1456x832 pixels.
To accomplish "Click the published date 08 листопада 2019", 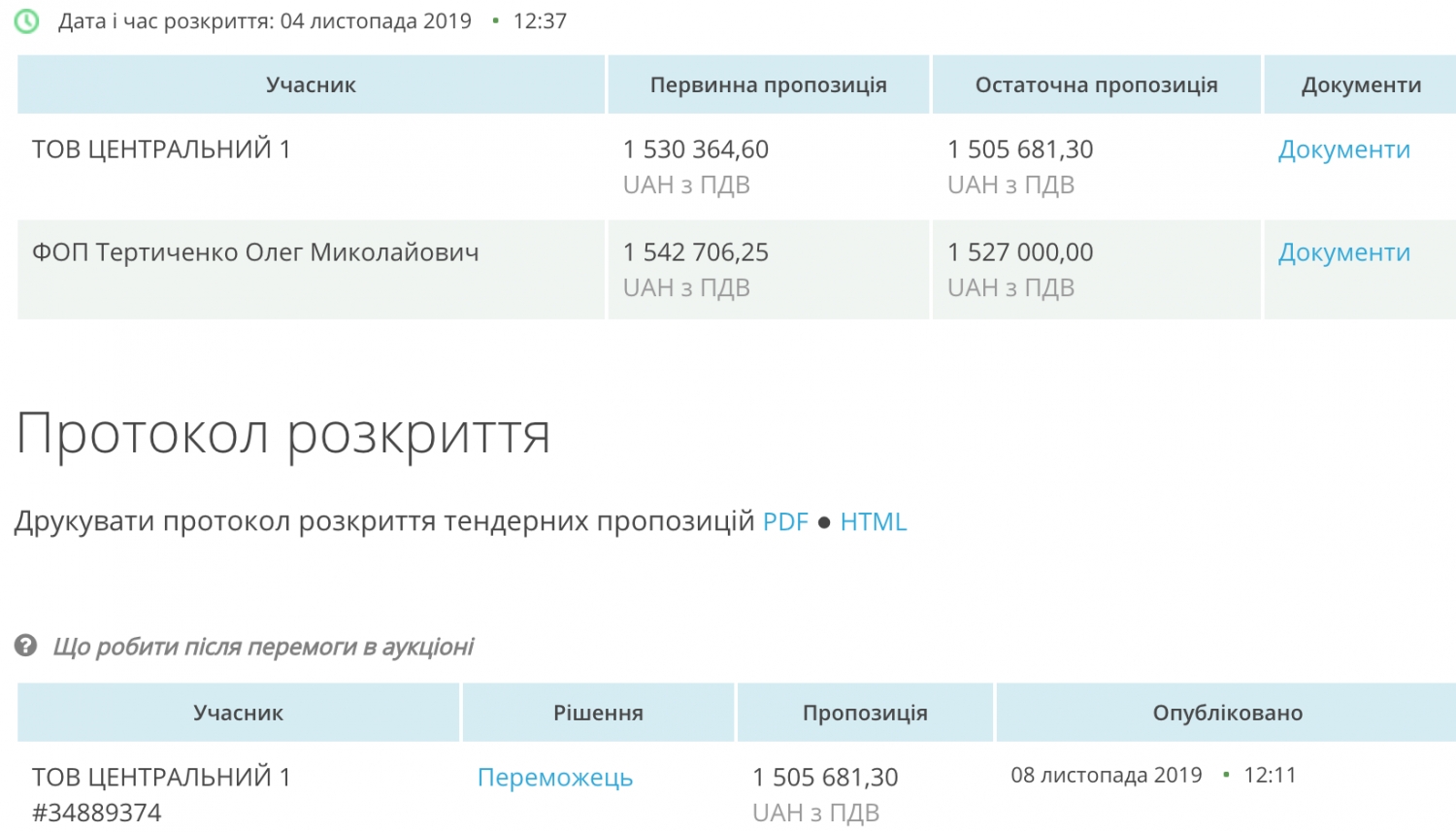I will (x=1106, y=776).
